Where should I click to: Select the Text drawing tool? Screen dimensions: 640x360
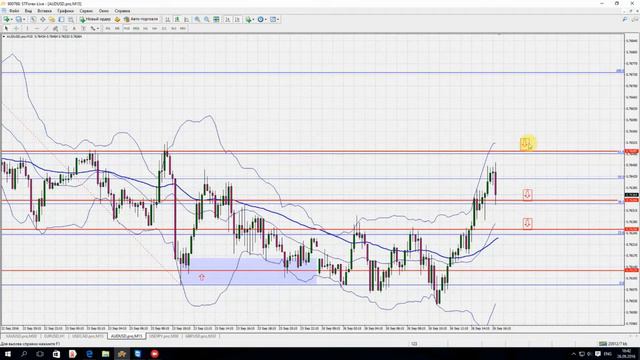pyautogui.click(x=74, y=28)
